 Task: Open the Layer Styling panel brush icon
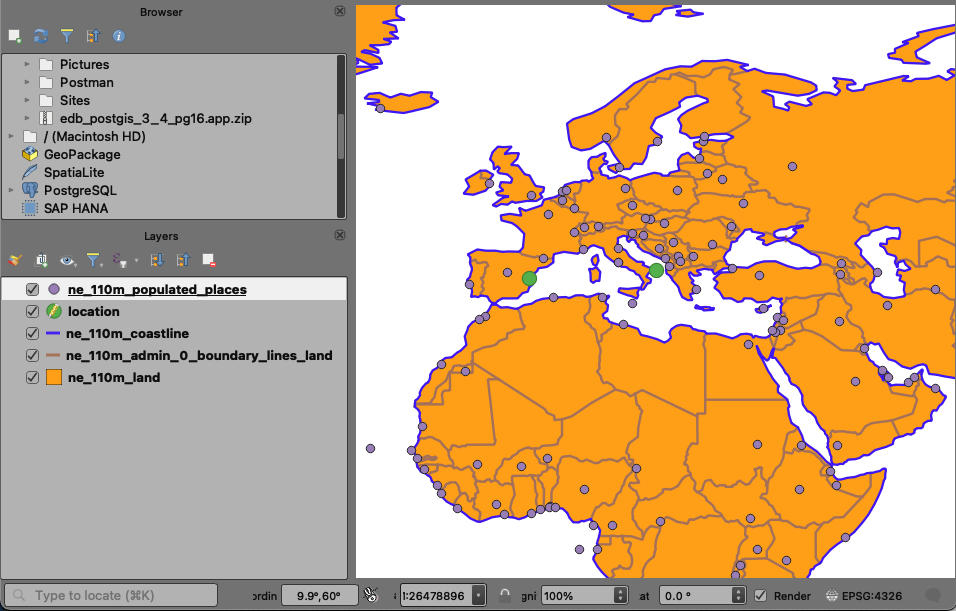15,260
